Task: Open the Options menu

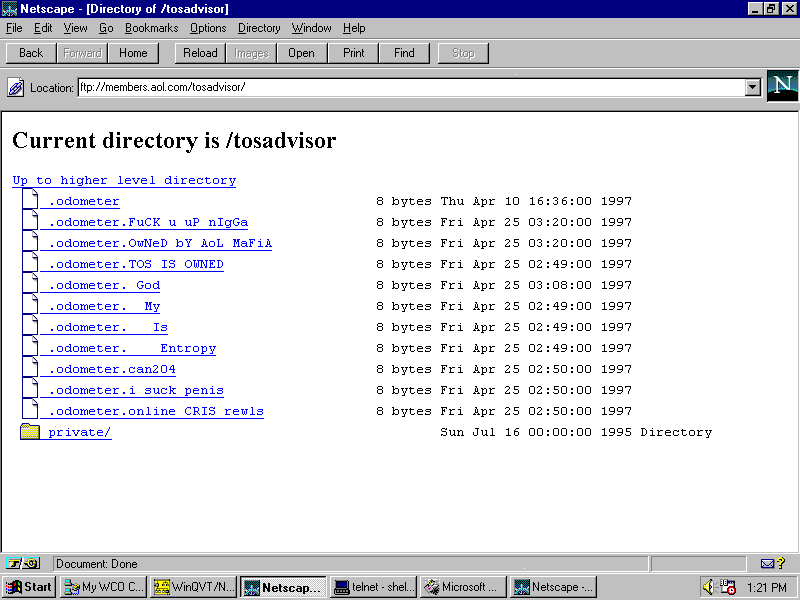Action: click(208, 28)
